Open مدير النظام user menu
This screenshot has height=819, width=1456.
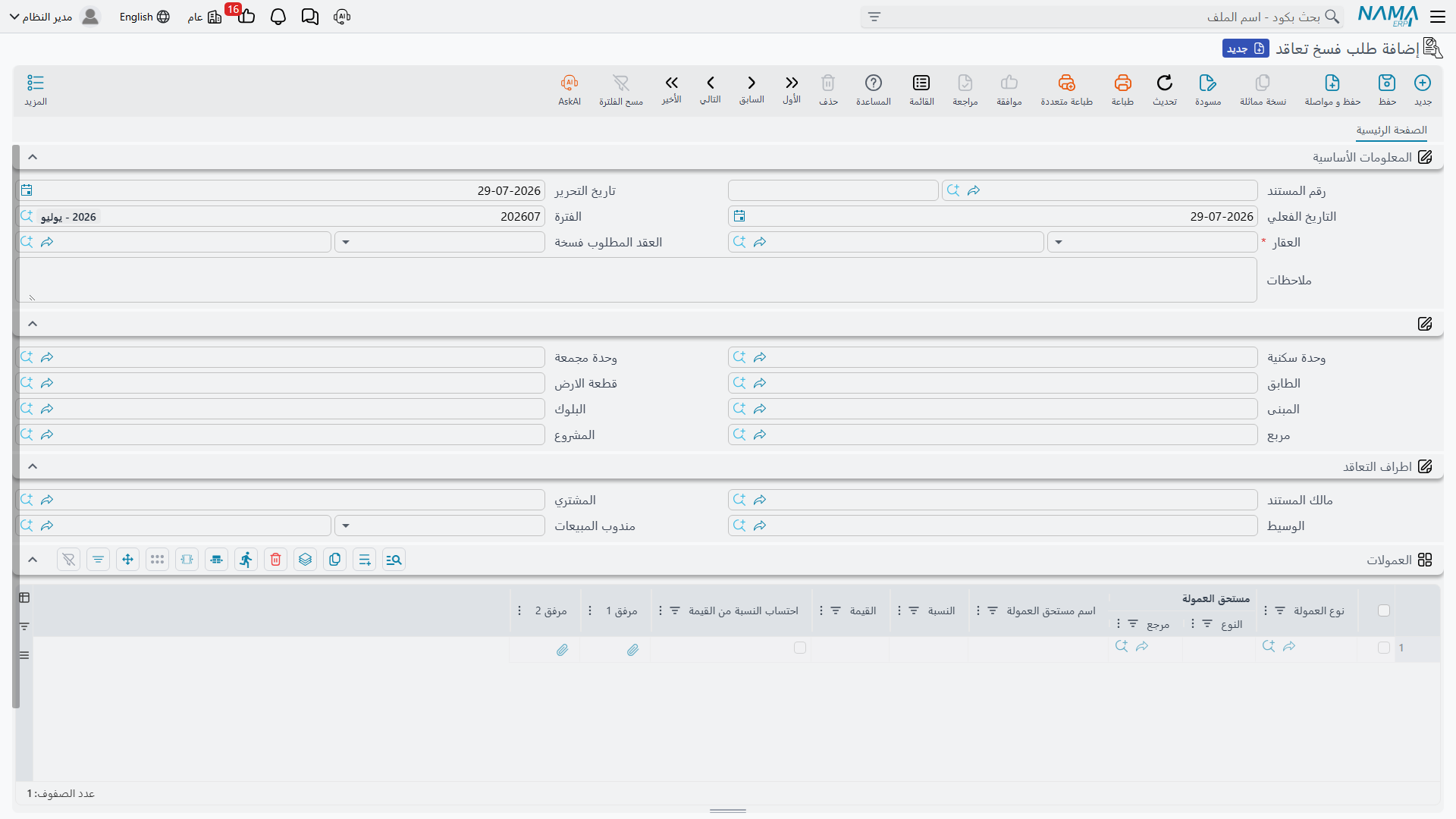(55, 17)
